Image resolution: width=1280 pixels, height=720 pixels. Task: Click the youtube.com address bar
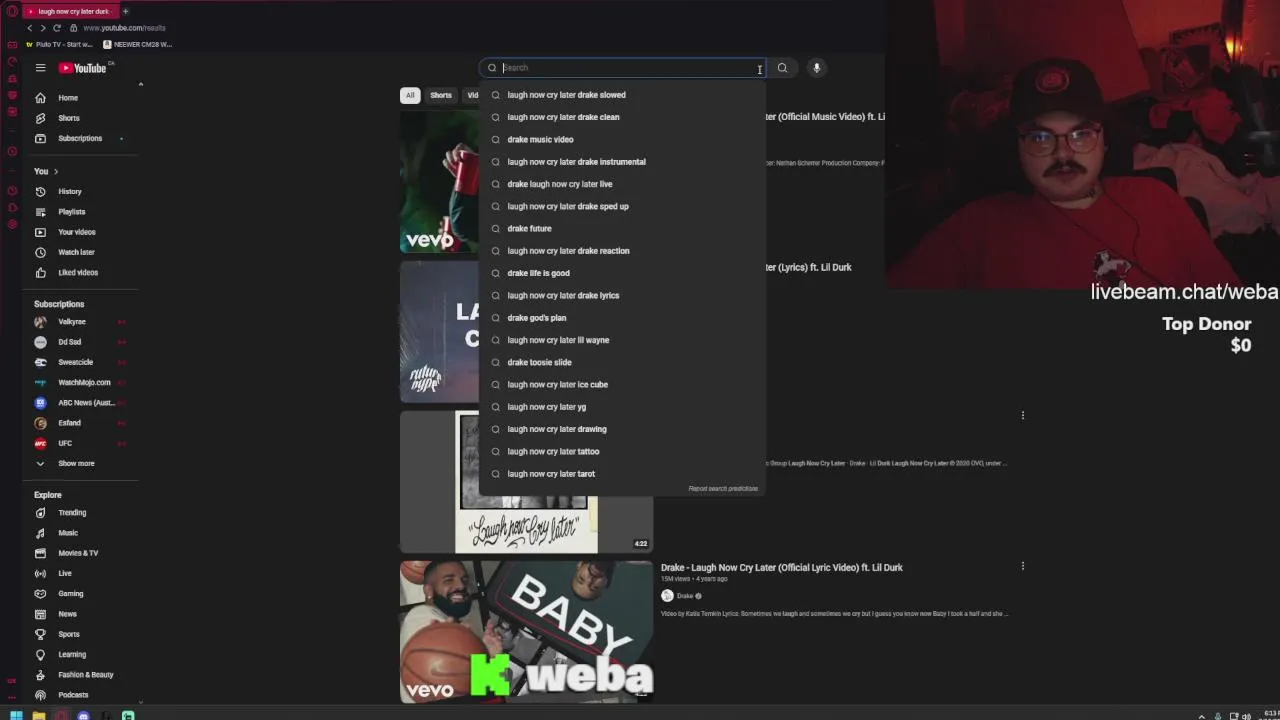point(125,28)
